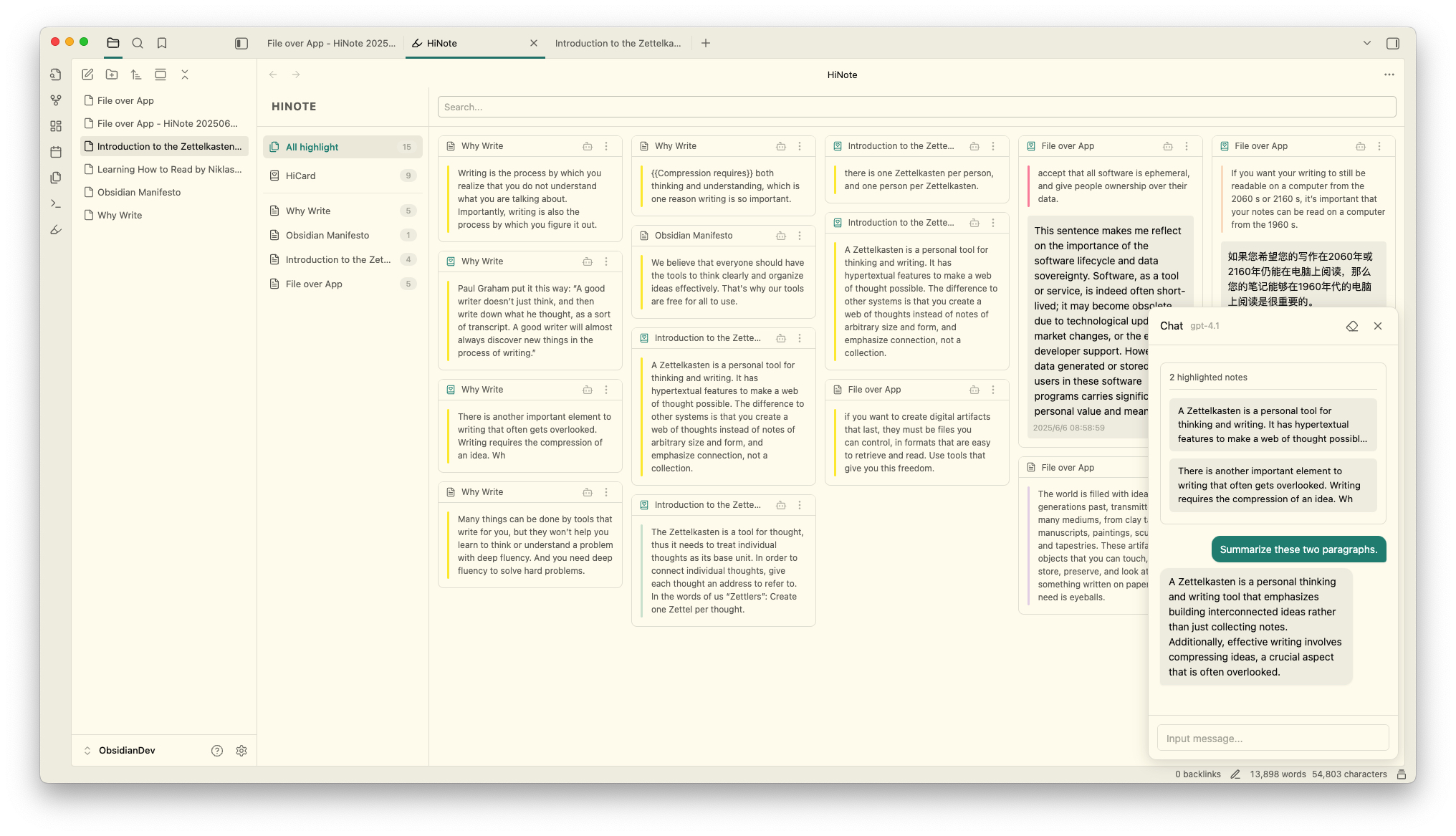Open Obsidian Manifesto in the file list
The height and width of the screenshot is (836, 1456).
(139, 192)
